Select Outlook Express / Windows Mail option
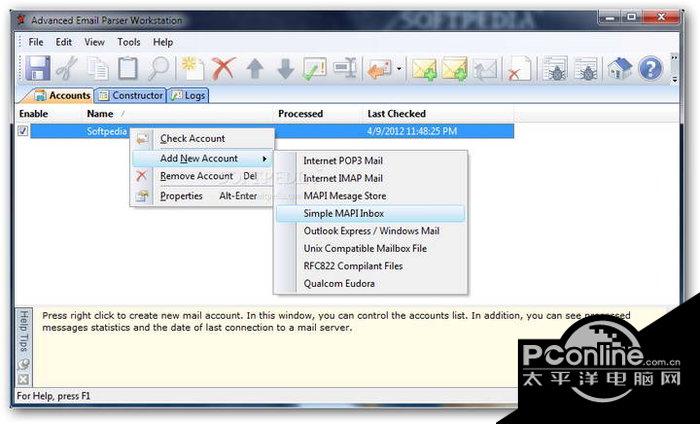The height and width of the screenshot is (424, 700). (x=371, y=231)
